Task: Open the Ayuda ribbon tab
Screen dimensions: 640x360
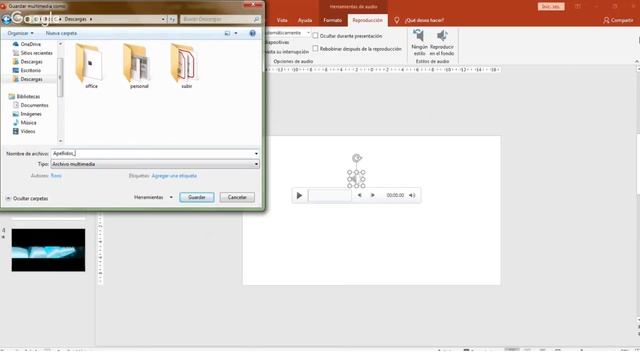Action: pos(305,20)
